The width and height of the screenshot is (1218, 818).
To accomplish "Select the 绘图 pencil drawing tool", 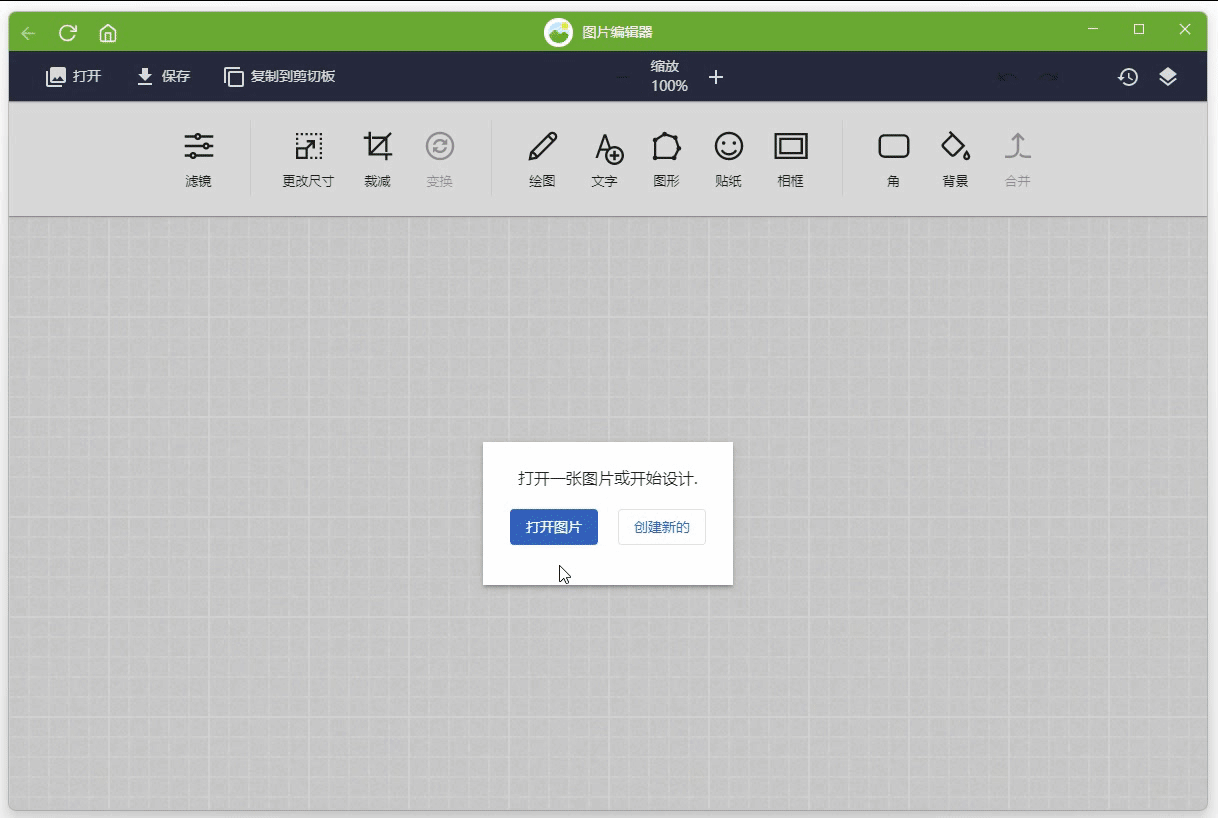I will (x=542, y=158).
